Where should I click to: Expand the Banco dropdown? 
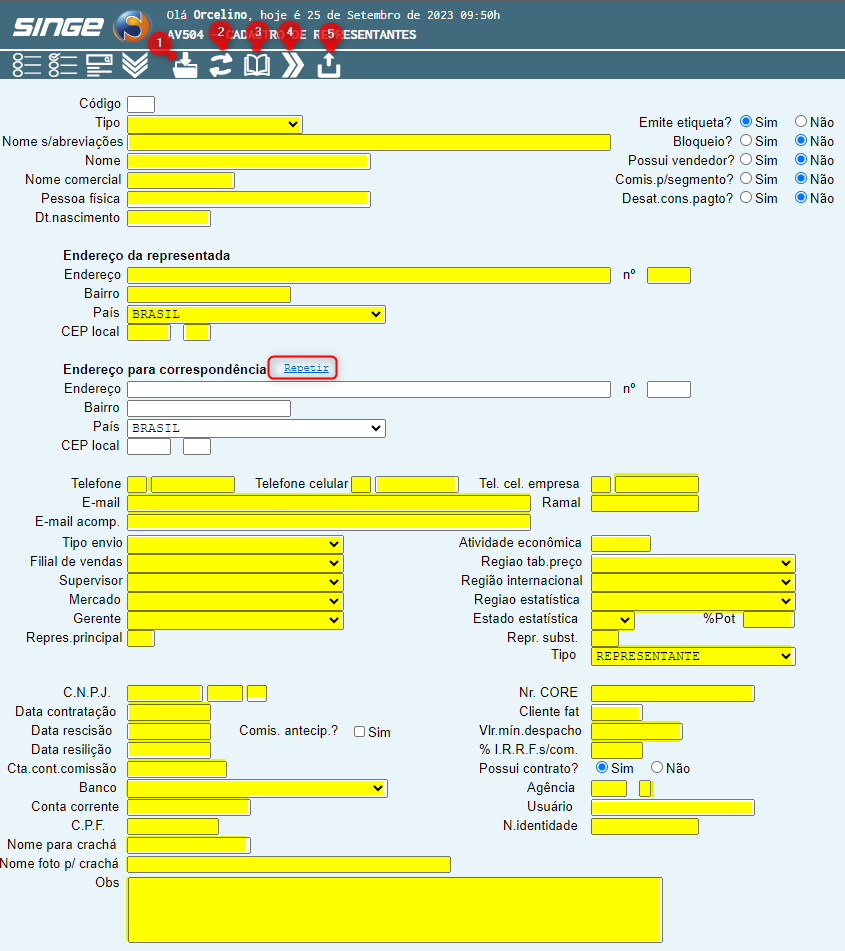tap(257, 788)
